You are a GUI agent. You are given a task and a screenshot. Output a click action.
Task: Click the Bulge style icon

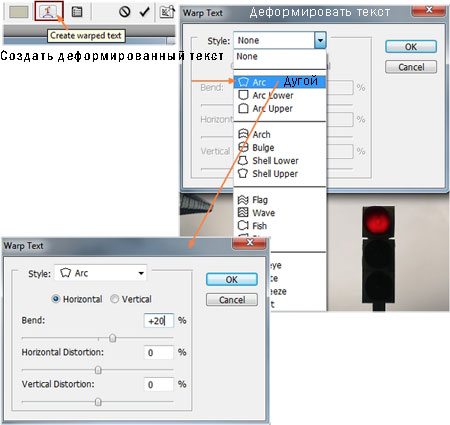[x=243, y=147]
